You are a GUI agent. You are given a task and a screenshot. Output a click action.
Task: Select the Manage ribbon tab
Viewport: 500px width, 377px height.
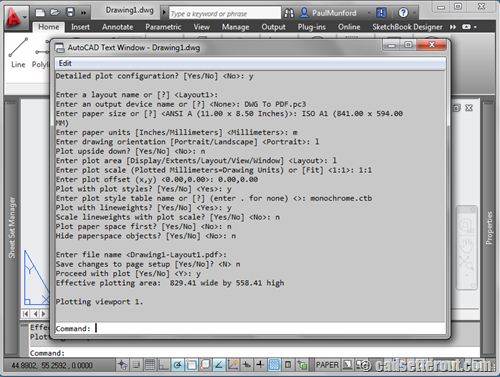pos(235,27)
